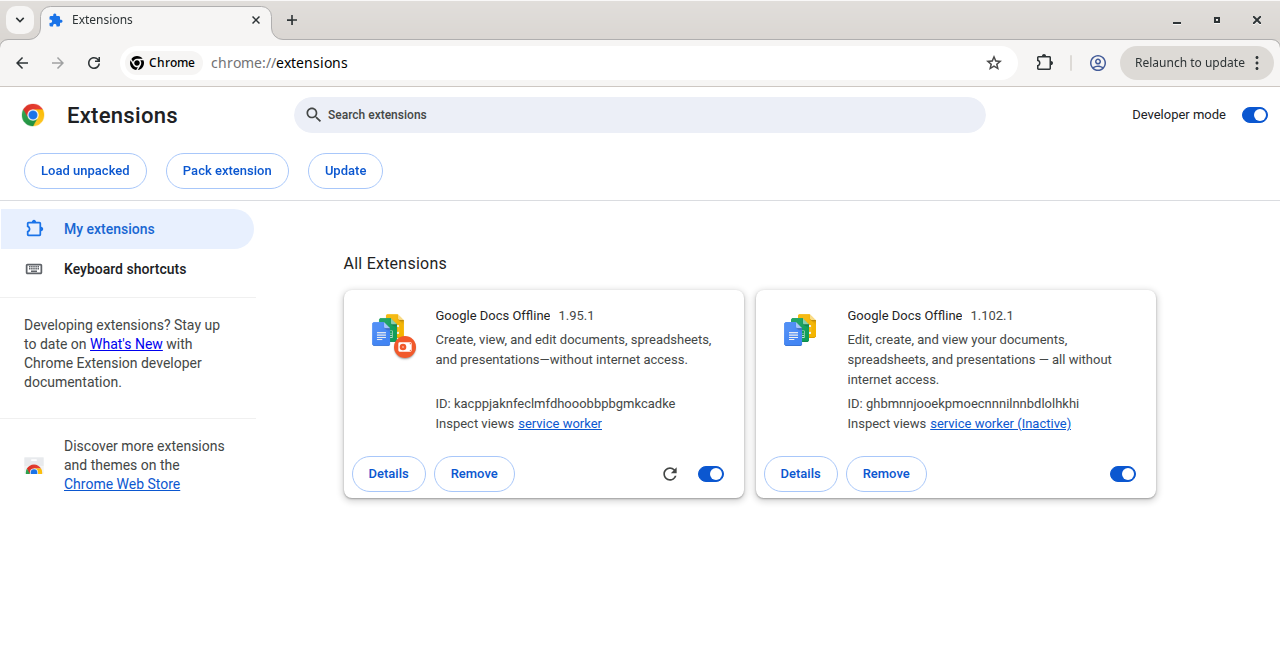This screenshot has width=1280, height=670.
Task: Open the Chrome Web Store link
Action: point(122,484)
